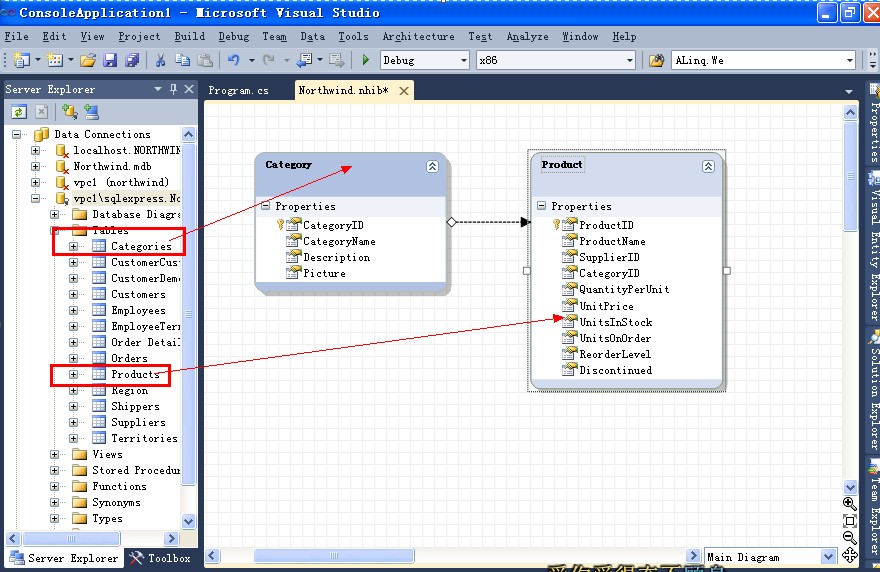The height and width of the screenshot is (572, 880).
Task: Select the Territories table
Action: click(x=144, y=438)
